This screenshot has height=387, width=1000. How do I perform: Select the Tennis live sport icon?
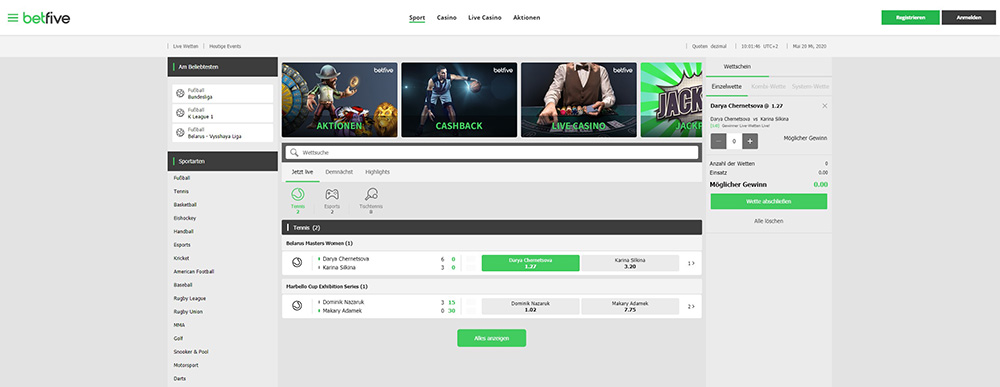[x=297, y=194]
